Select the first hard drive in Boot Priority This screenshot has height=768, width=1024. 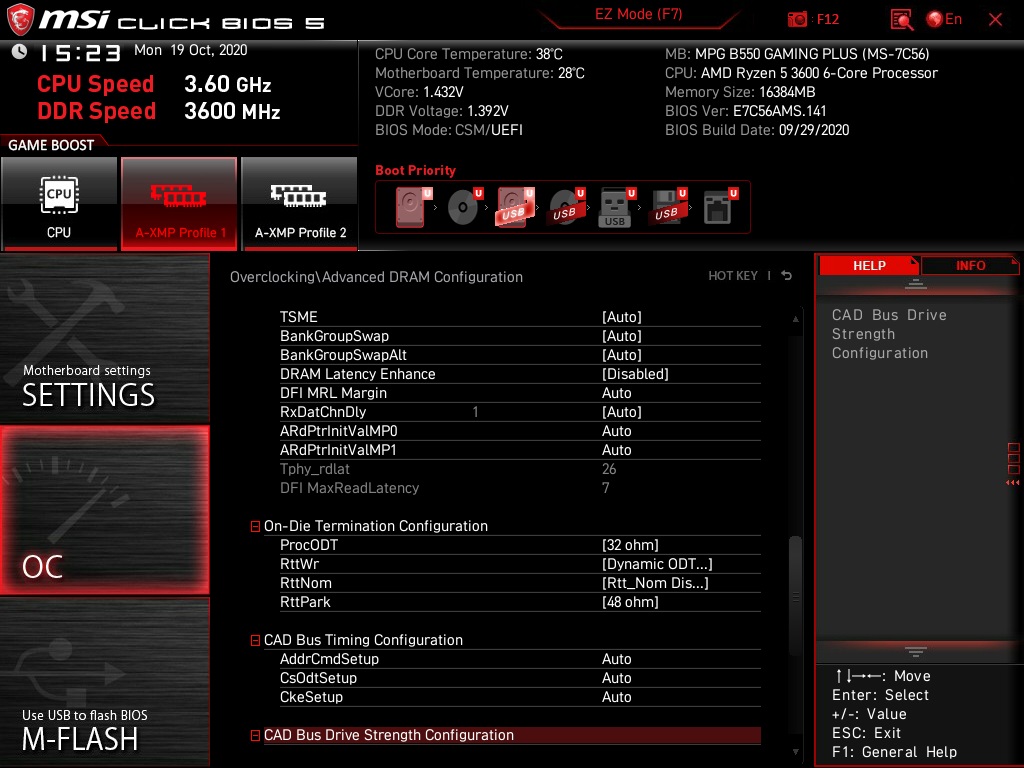[x=408, y=206]
